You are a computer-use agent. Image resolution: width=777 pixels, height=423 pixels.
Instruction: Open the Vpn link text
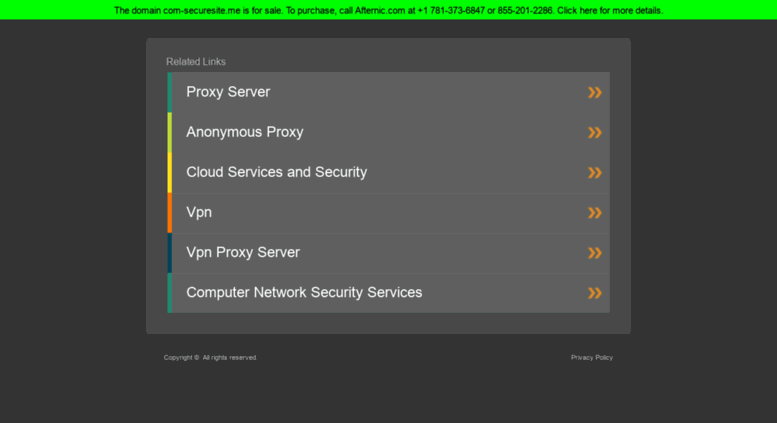point(199,212)
